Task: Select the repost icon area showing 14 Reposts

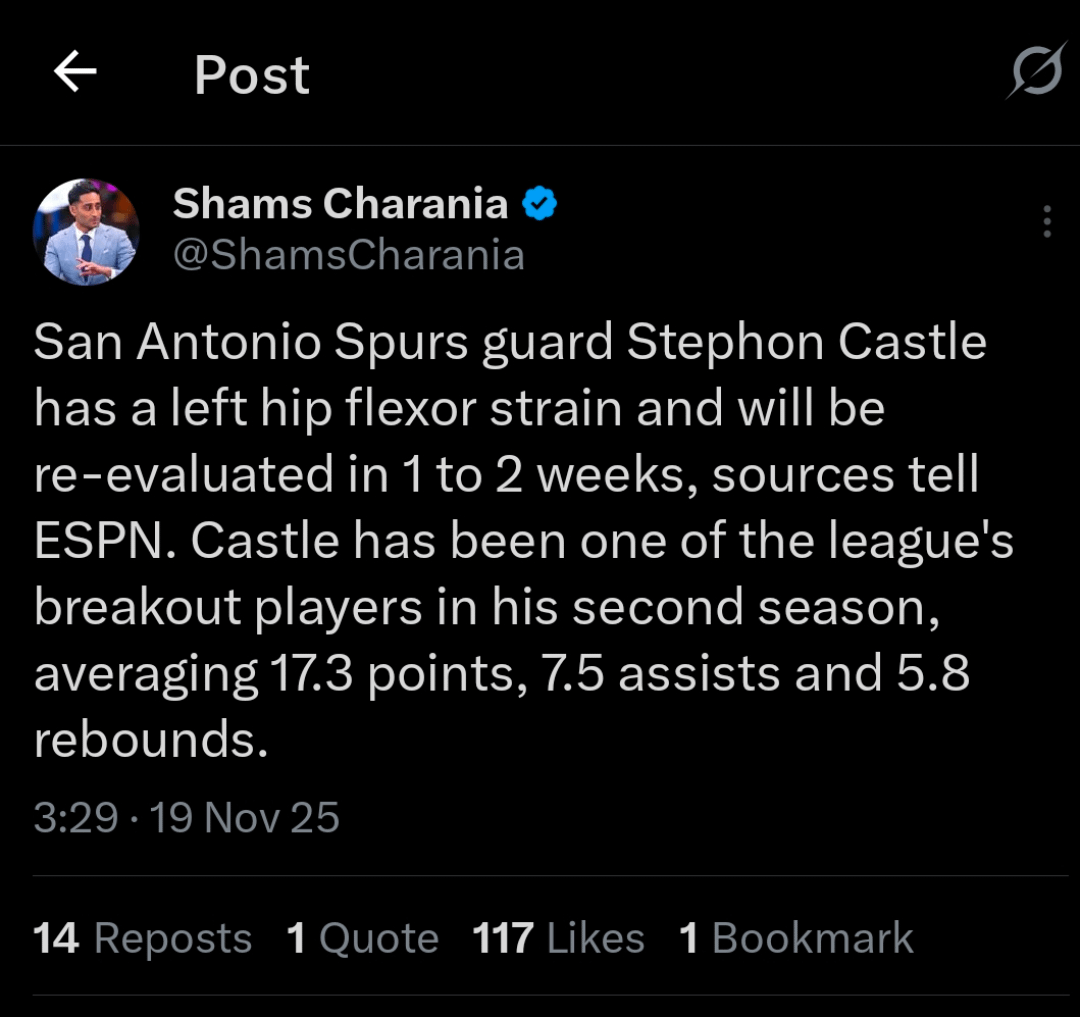Action: pyautogui.click(x=141, y=937)
